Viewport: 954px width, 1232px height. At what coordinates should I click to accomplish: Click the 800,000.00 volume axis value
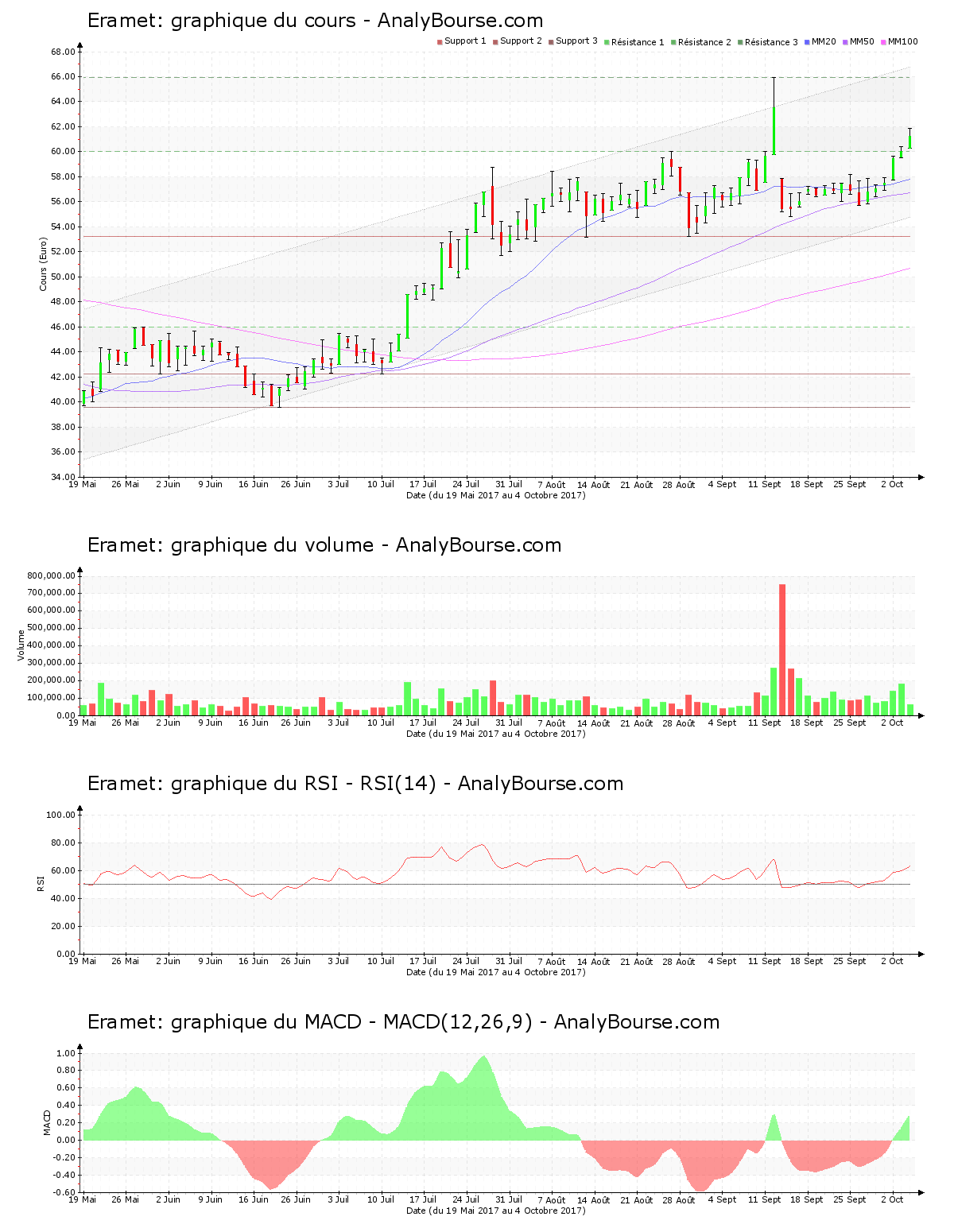click(x=51, y=575)
